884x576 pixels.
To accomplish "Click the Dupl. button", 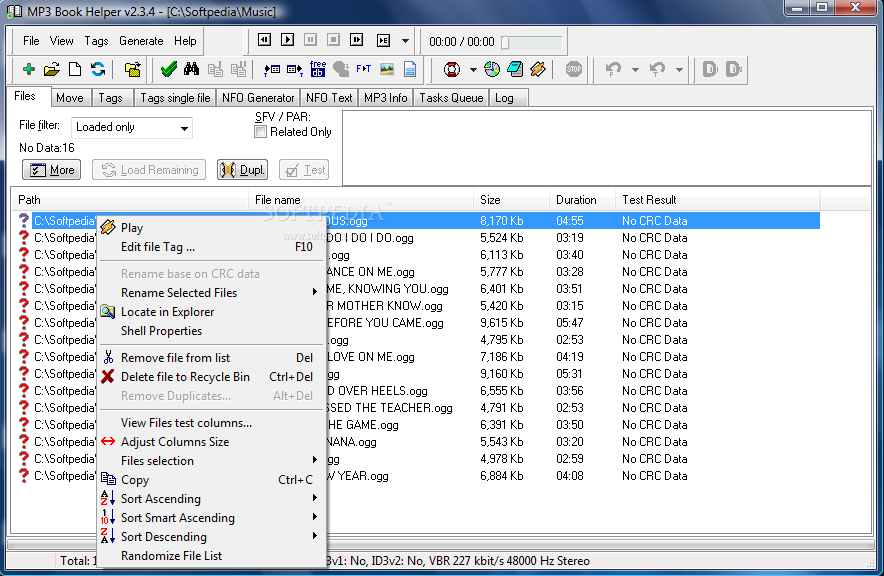I will click(x=242, y=170).
